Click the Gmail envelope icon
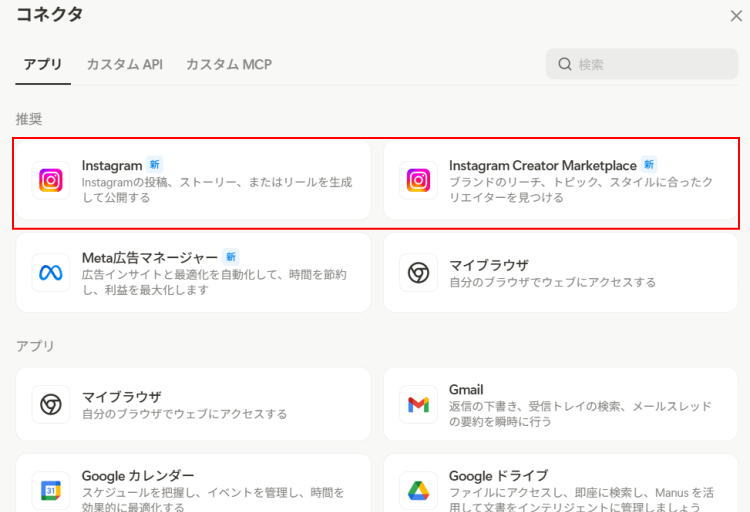 click(418, 405)
